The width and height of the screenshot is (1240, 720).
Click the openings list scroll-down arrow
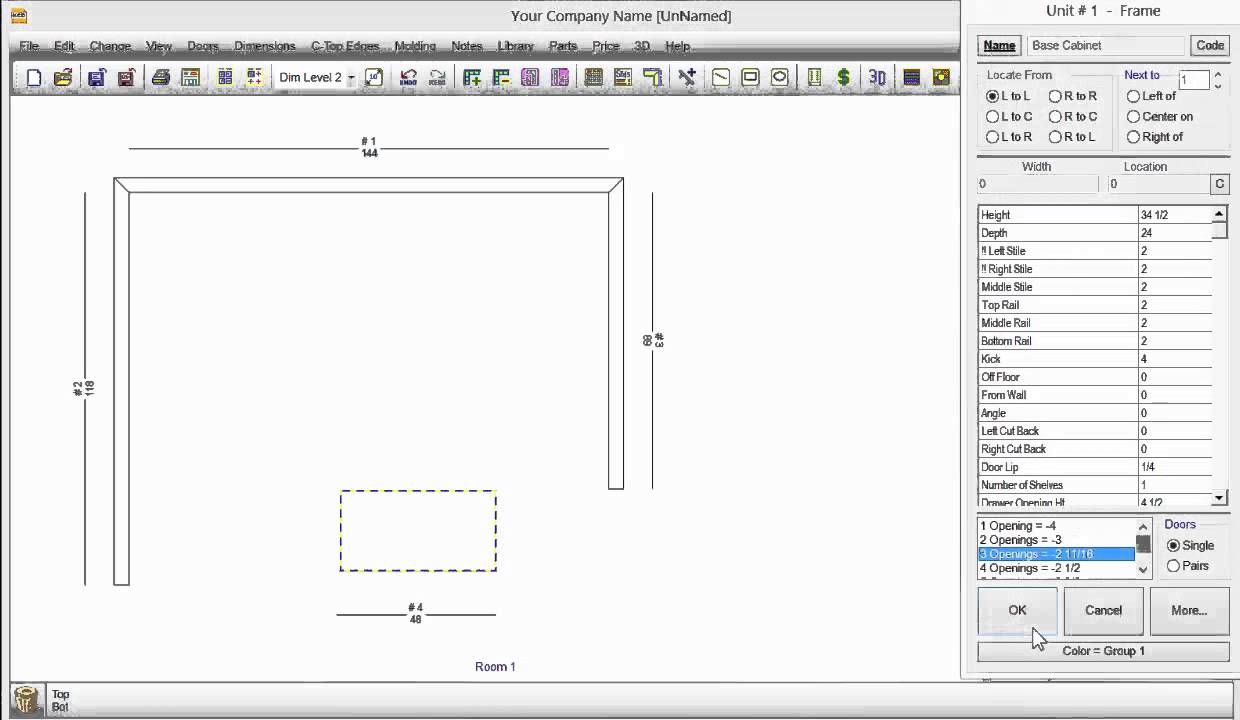(x=1143, y=569)
